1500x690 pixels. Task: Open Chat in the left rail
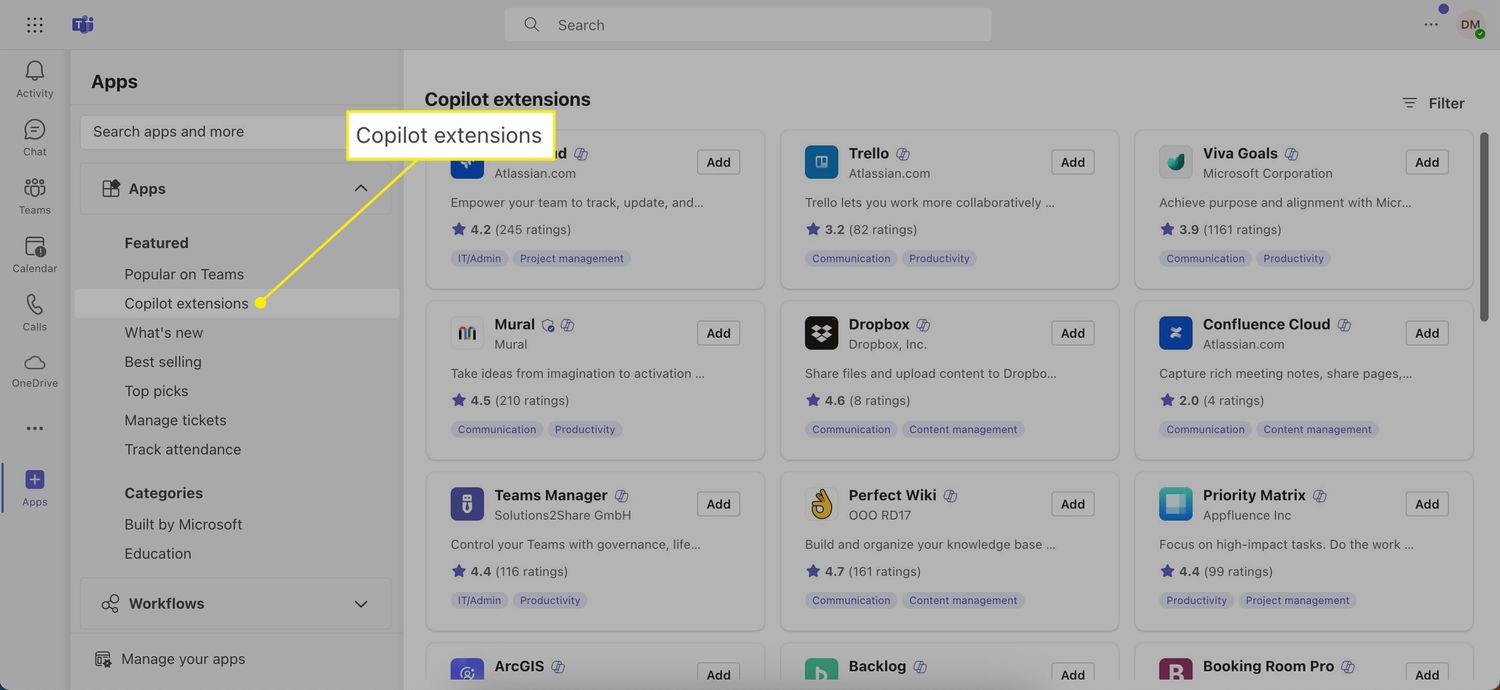coord(34,131)
